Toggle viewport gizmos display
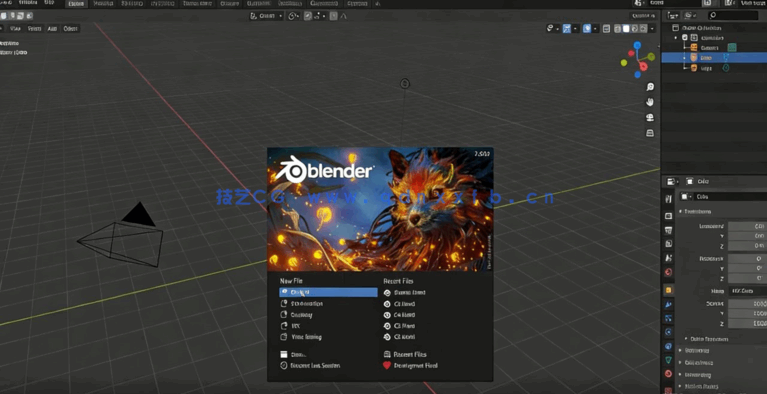Image resolution: width=767 pixels, height=394 pixels. coord(566,28)
